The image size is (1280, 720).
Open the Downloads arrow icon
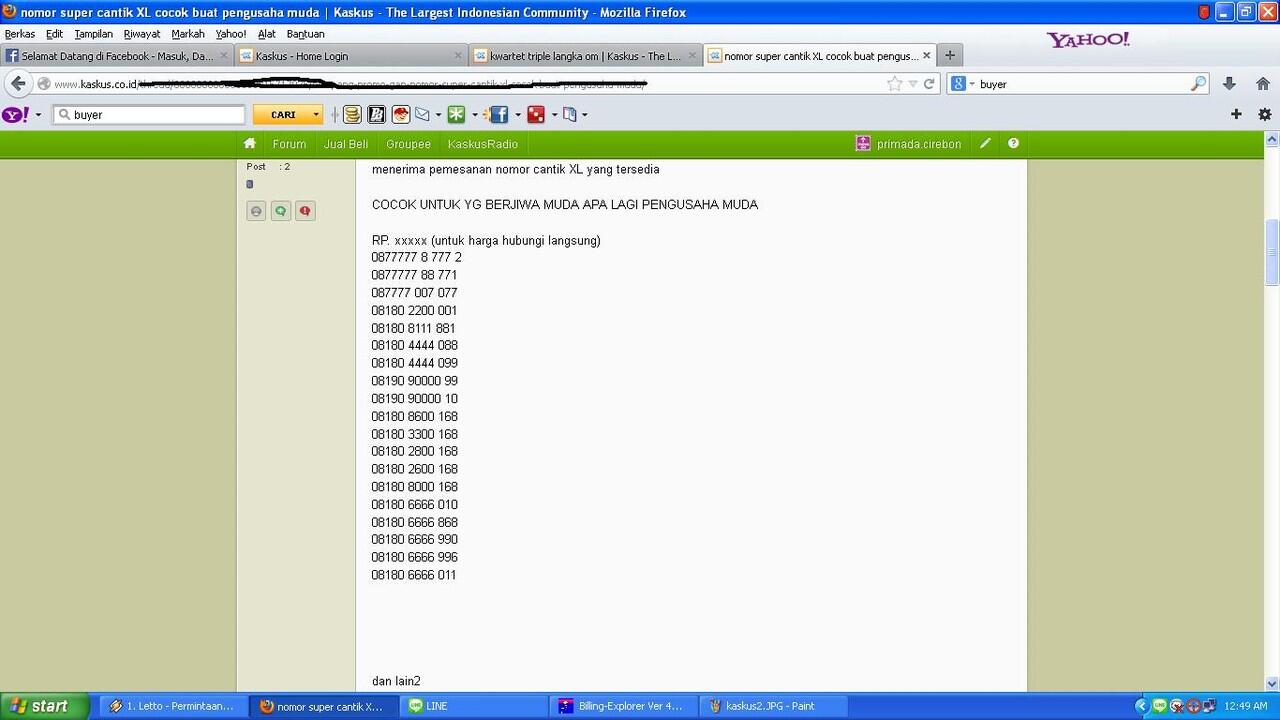click(1229, 84)
